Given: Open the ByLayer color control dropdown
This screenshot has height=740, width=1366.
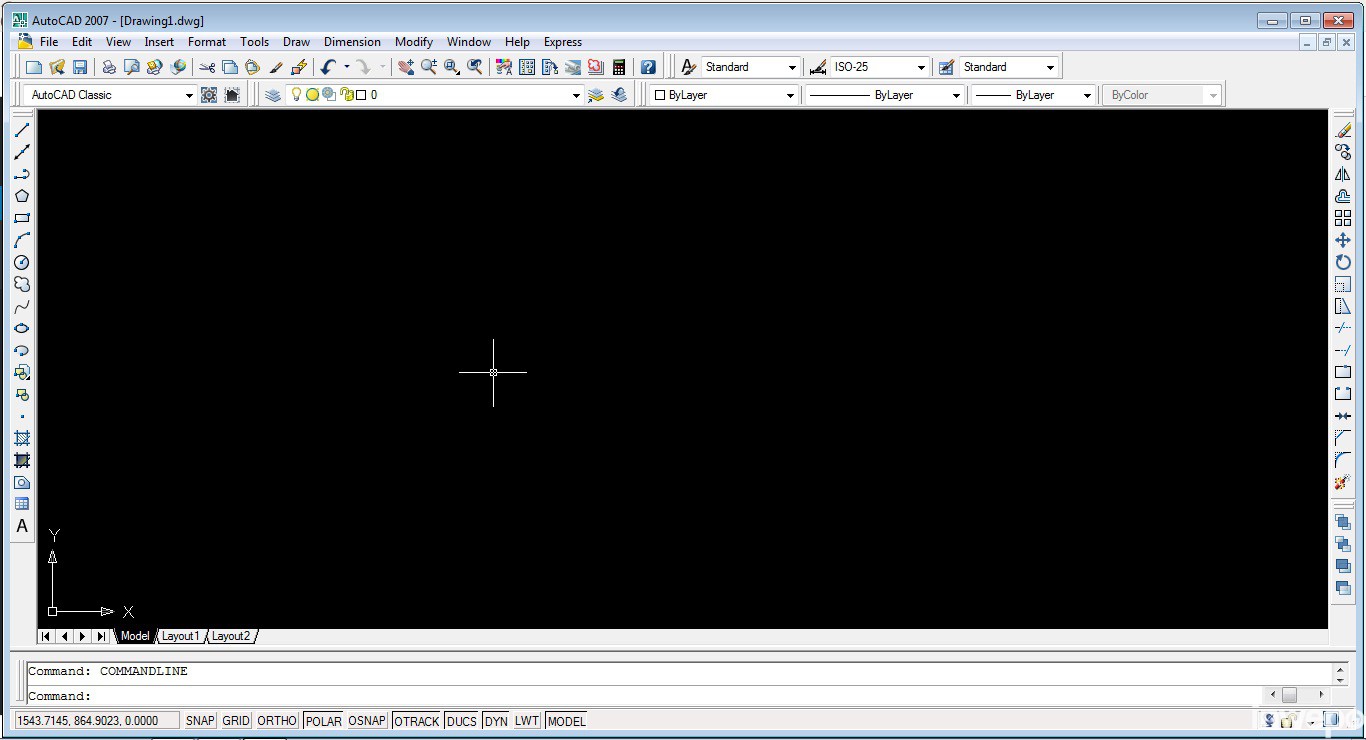Looking at the screenshot, I should click(x=789, y=95).
